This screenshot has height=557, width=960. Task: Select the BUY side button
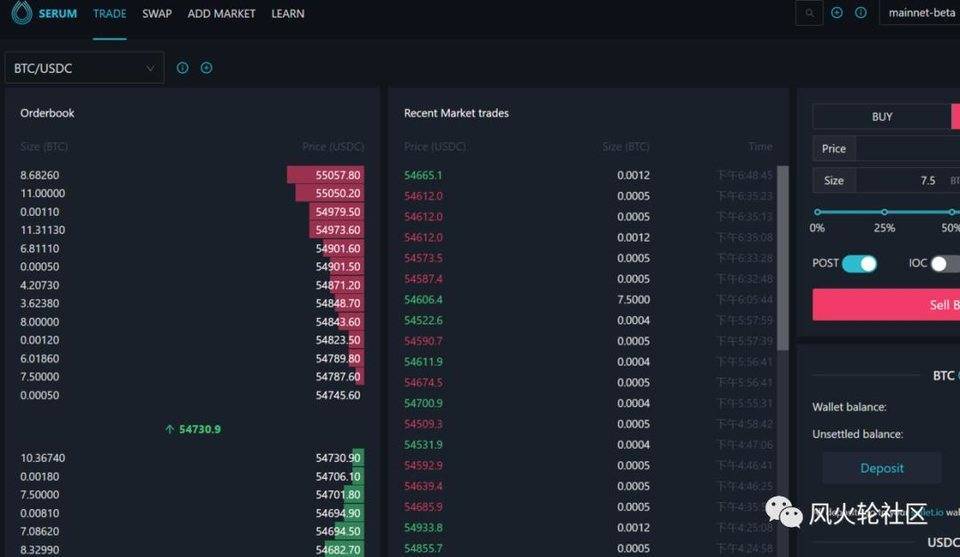coord(881,117)
